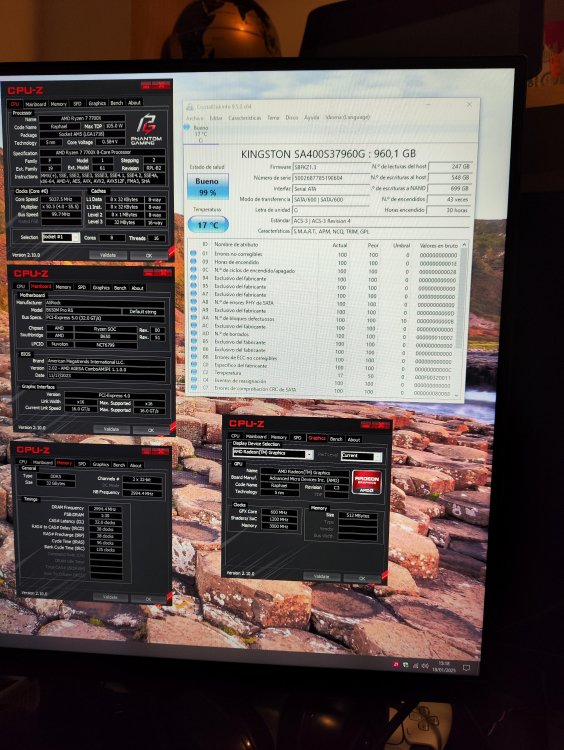Click the SMART attribute list scrollbar
564x750 pixels.
460,319
